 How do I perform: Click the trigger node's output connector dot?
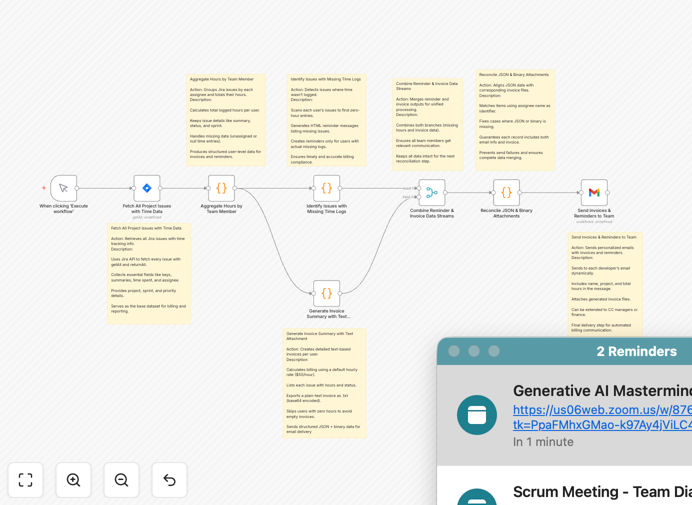pos(77,188)
